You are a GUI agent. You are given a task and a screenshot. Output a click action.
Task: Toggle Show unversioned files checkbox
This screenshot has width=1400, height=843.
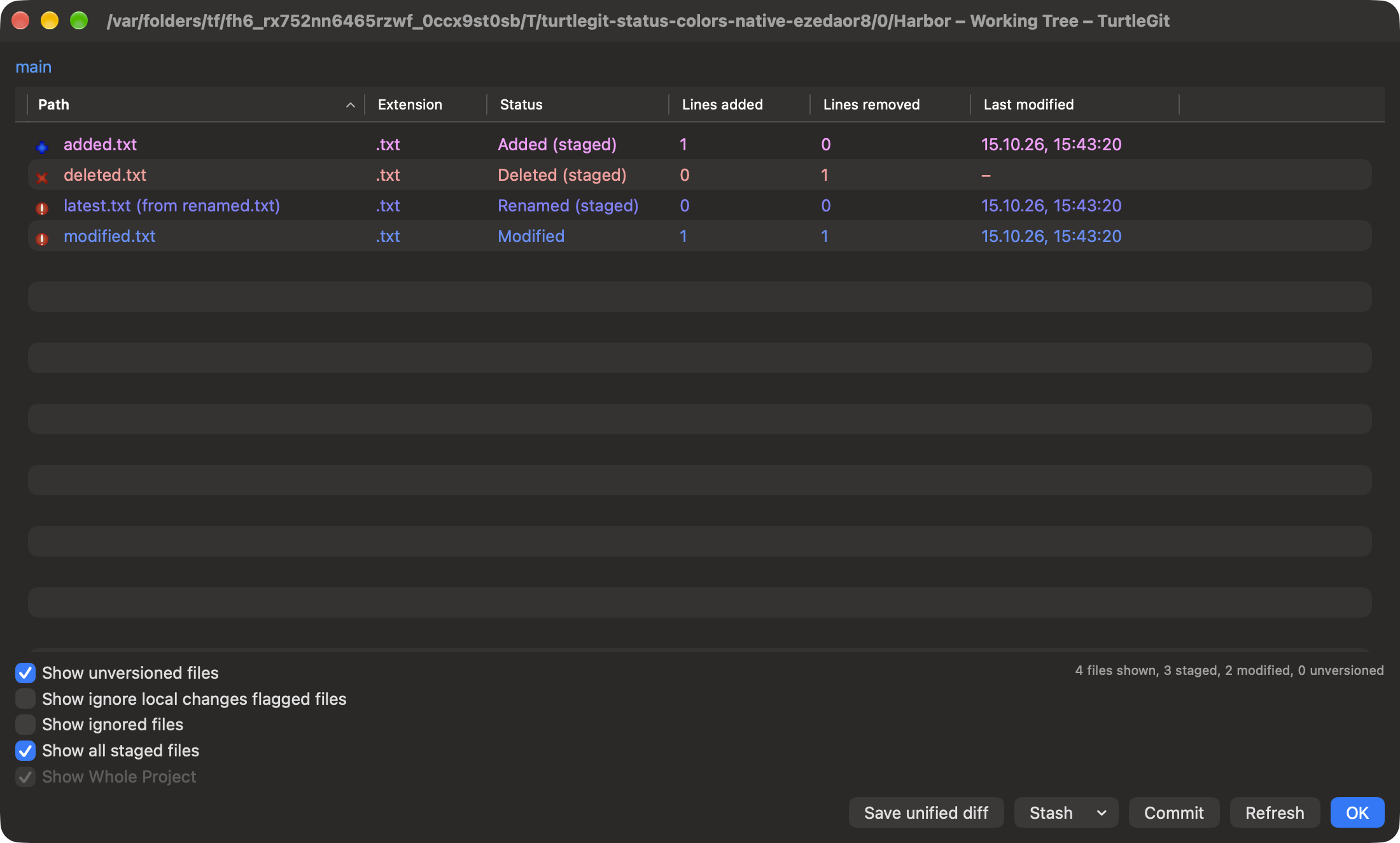click(25, 672)
